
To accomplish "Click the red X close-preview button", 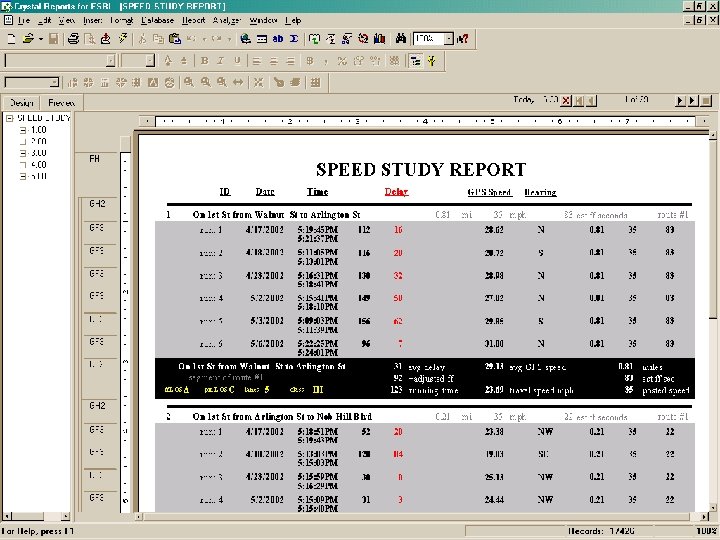I will point(566,100).
